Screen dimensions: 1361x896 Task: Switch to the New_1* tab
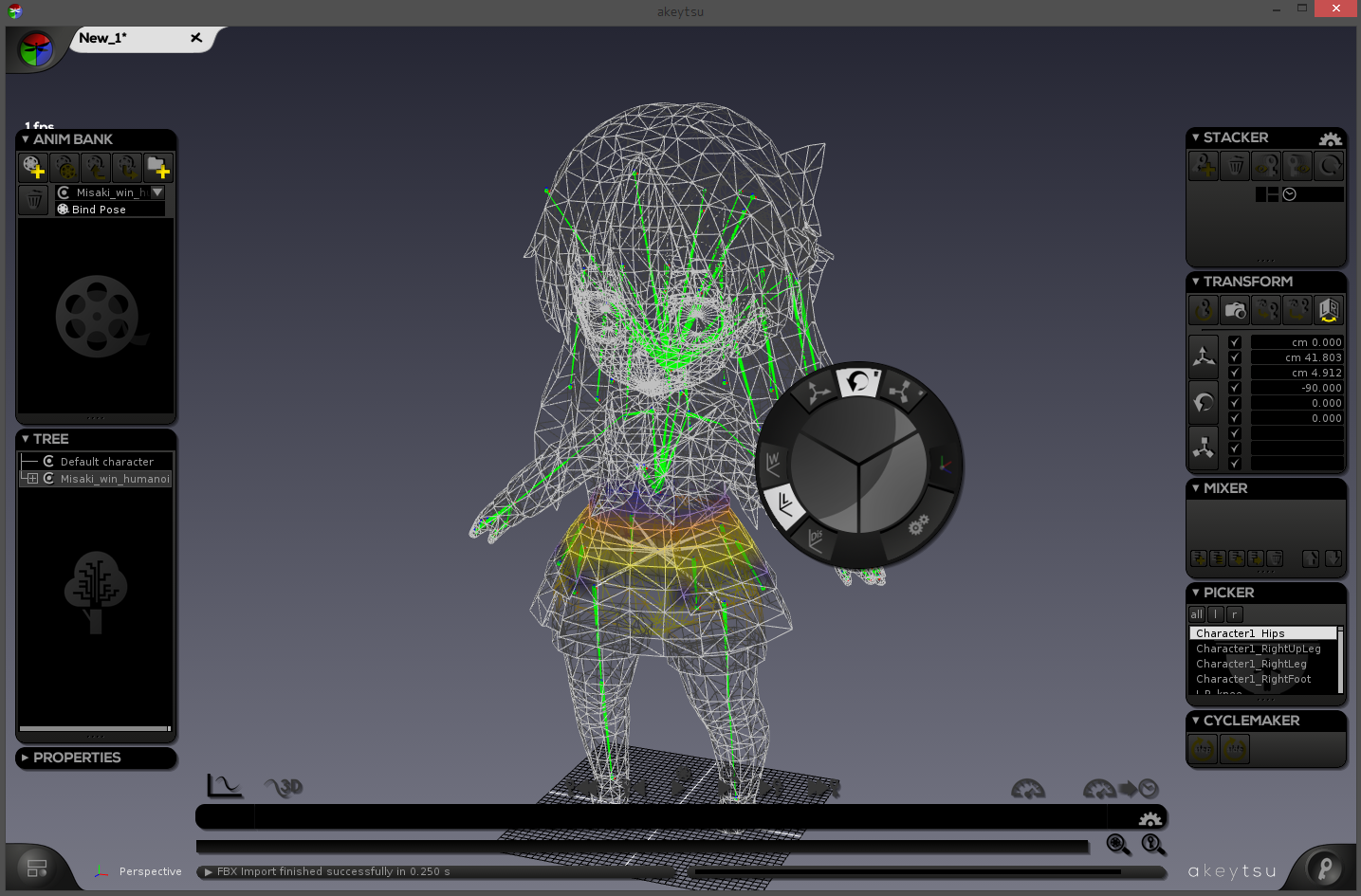point(102,38)
